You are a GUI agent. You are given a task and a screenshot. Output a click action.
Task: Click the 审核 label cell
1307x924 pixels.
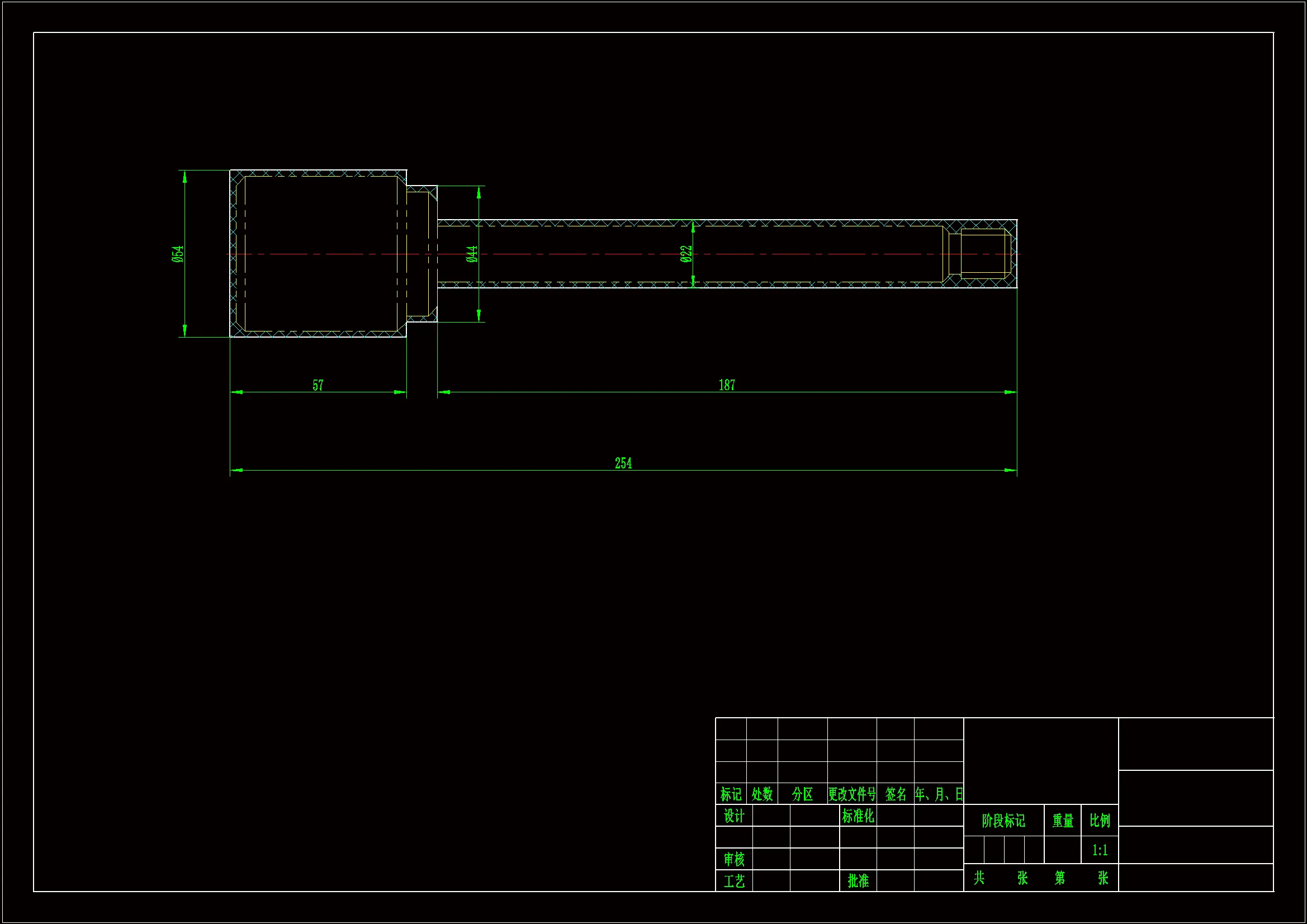[734, 859]
